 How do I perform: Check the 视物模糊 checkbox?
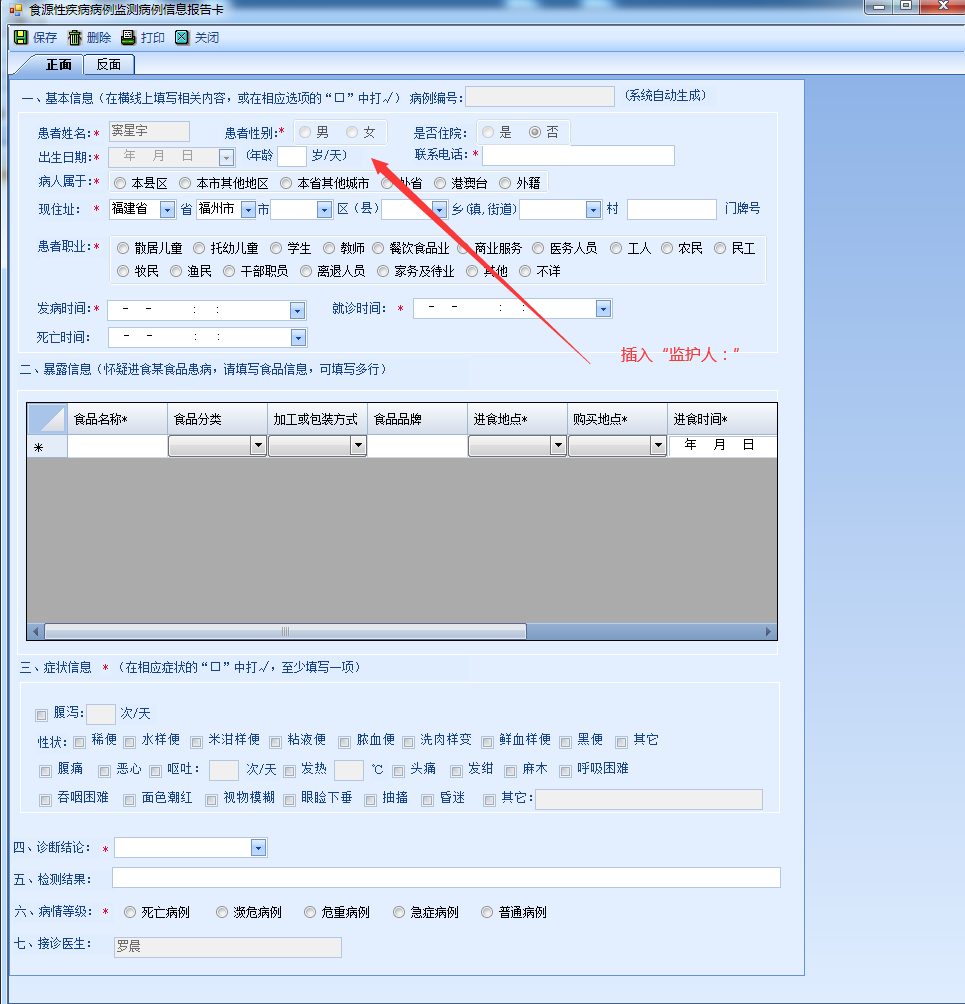[x=211, y=800]
